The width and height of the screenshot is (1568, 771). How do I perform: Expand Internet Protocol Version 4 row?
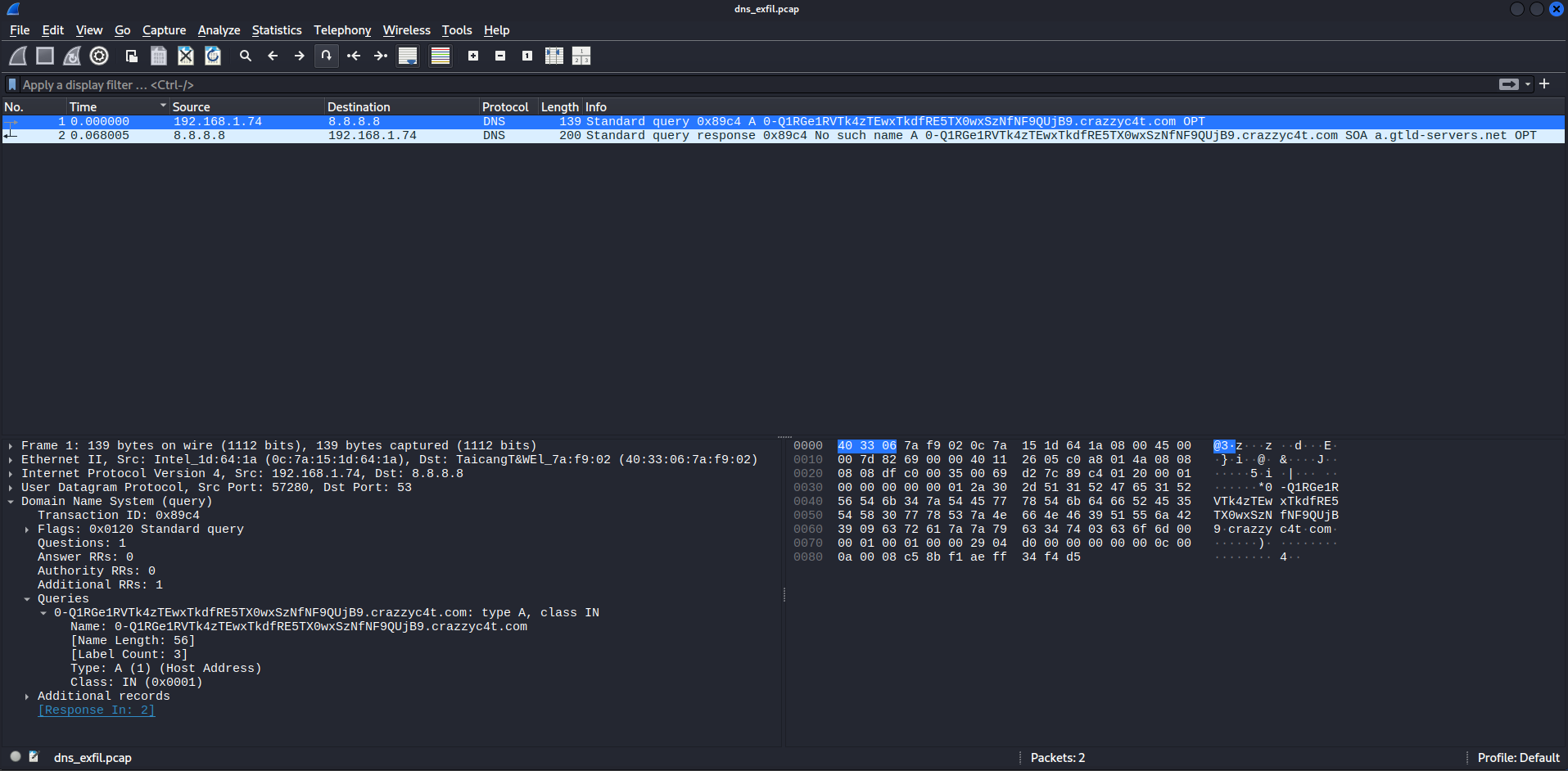coord(10,474)
